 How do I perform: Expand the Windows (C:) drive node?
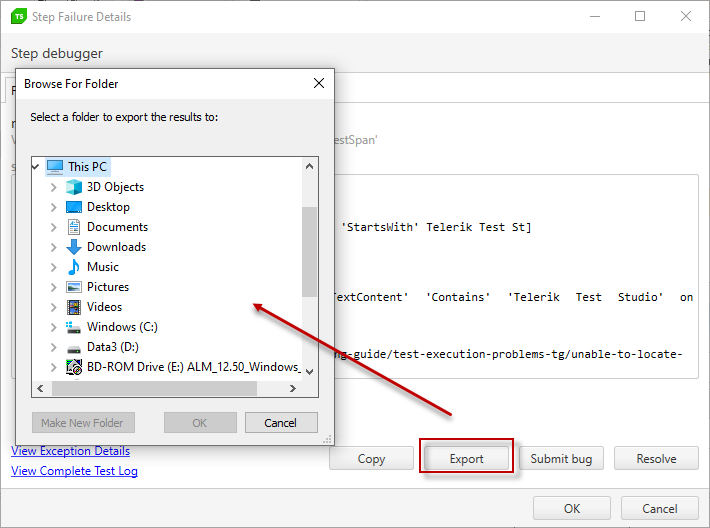pyautogui.click(x=53, y=327)
